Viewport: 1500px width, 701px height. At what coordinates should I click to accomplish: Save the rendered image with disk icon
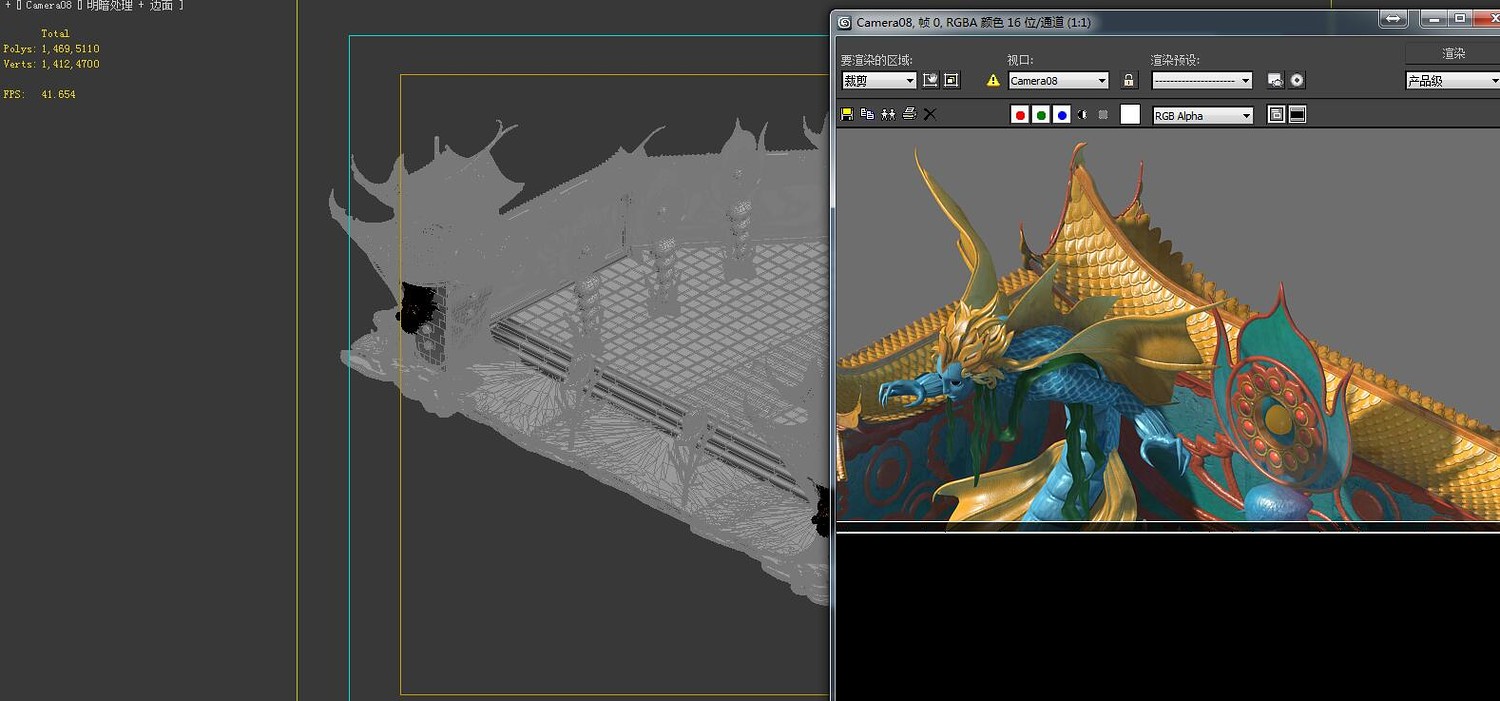coord(847,114)
